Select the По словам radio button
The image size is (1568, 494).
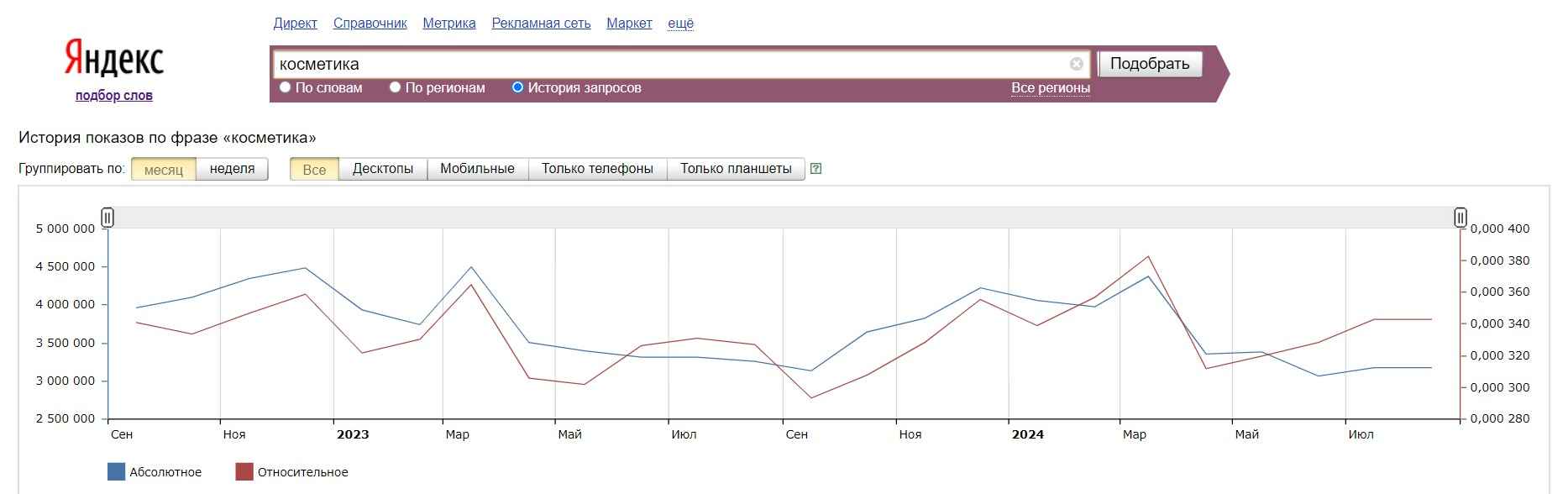coord(286,87)
